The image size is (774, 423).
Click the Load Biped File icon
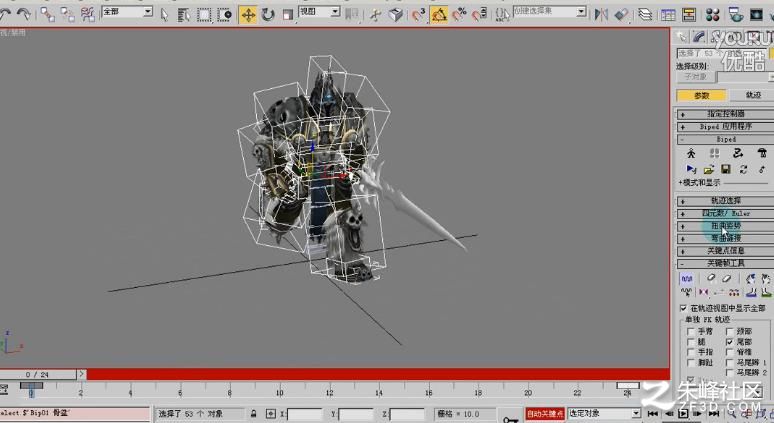pyautogui.click(x=708, y=170)
